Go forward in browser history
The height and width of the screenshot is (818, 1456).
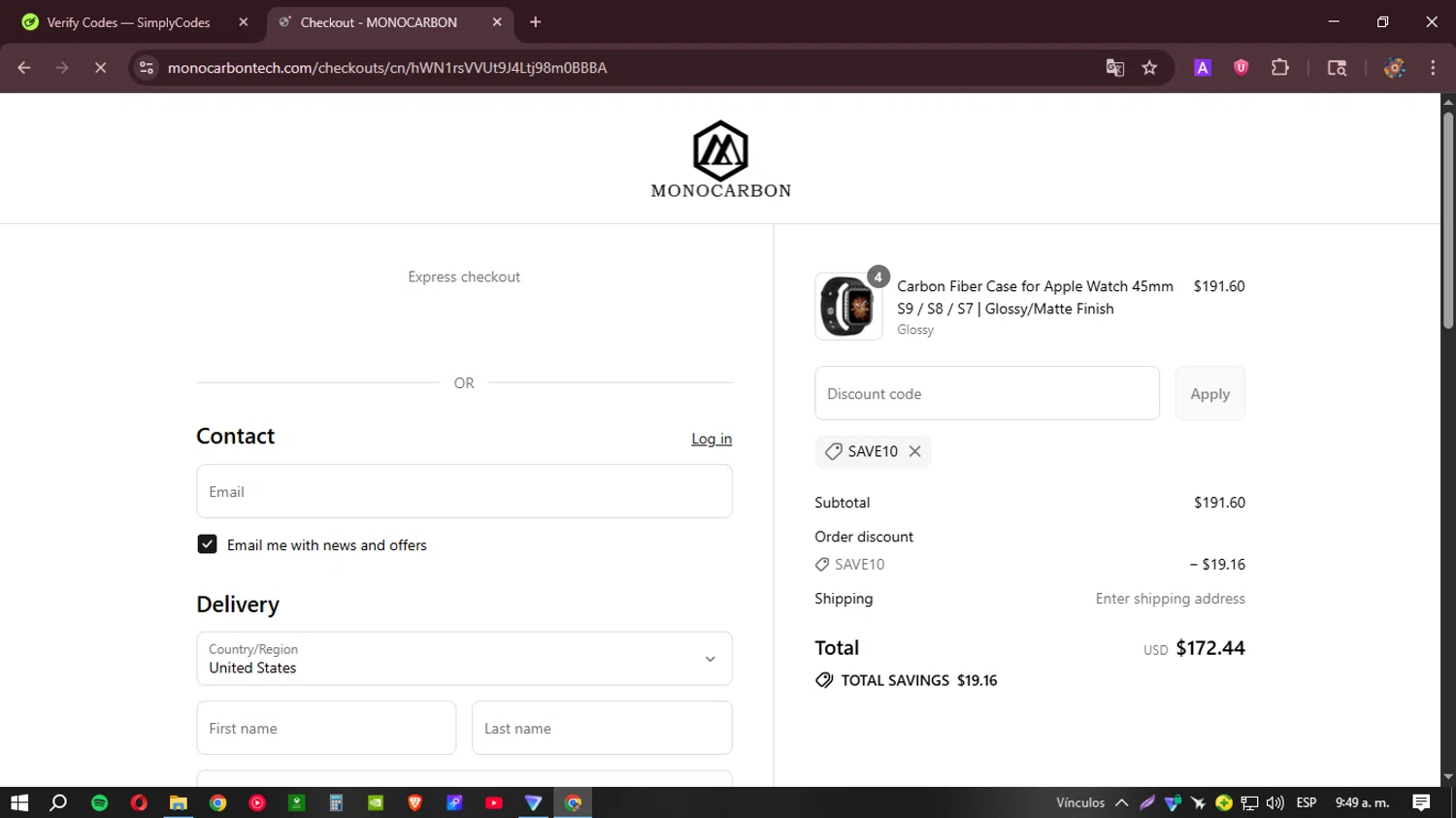click(62, 68)
